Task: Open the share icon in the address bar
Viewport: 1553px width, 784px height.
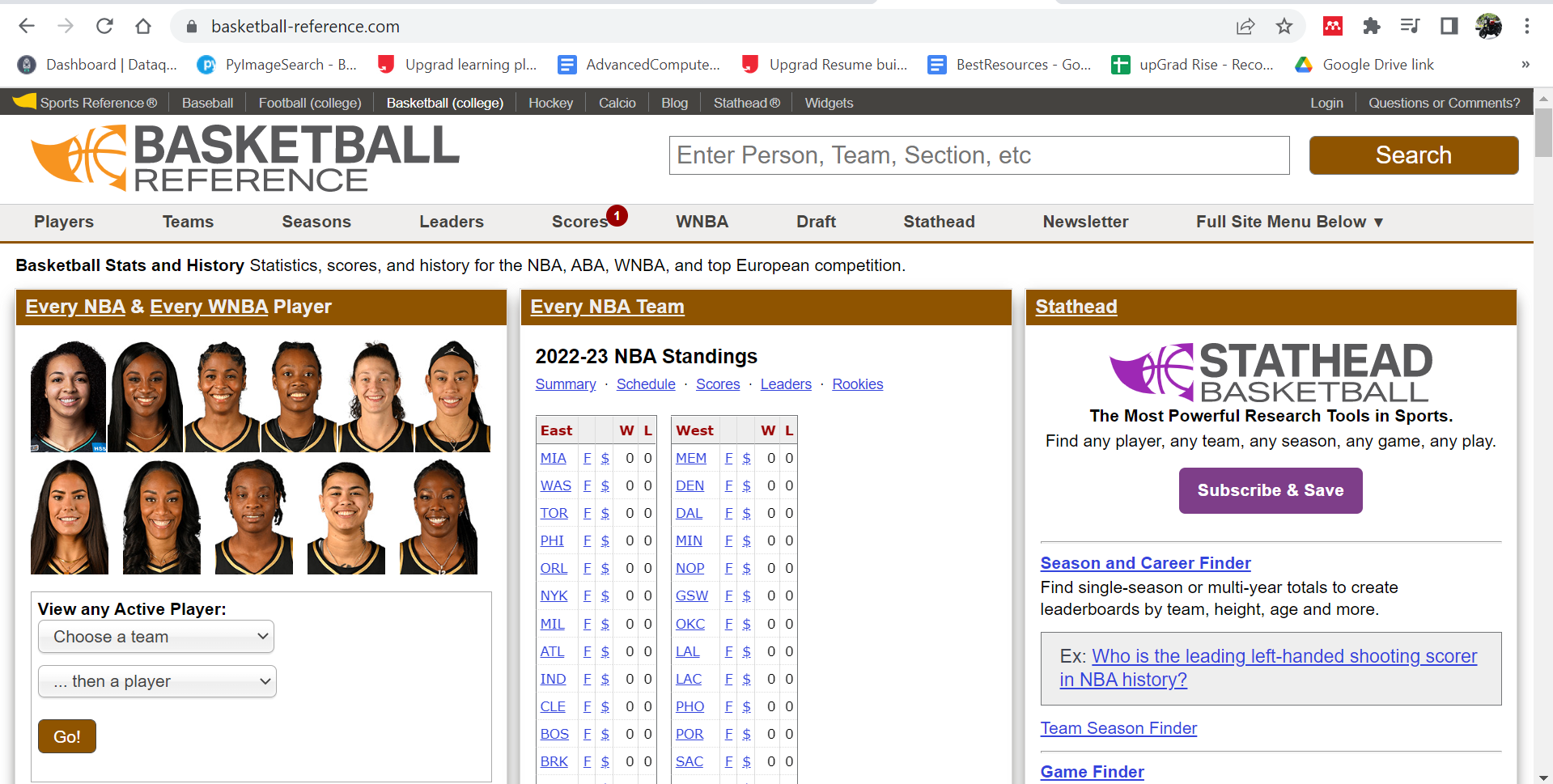Action: click(1245, 26)
